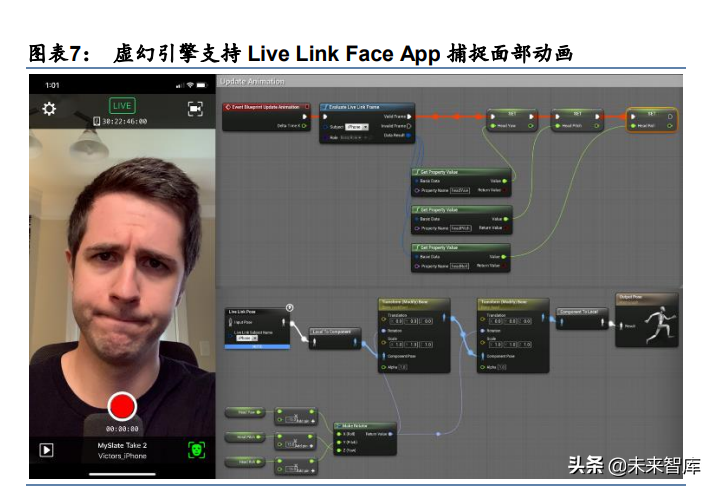Tap the battery icon in phone status bar
Viewport: 715px width, 490px height.
(x=202, y=85)
